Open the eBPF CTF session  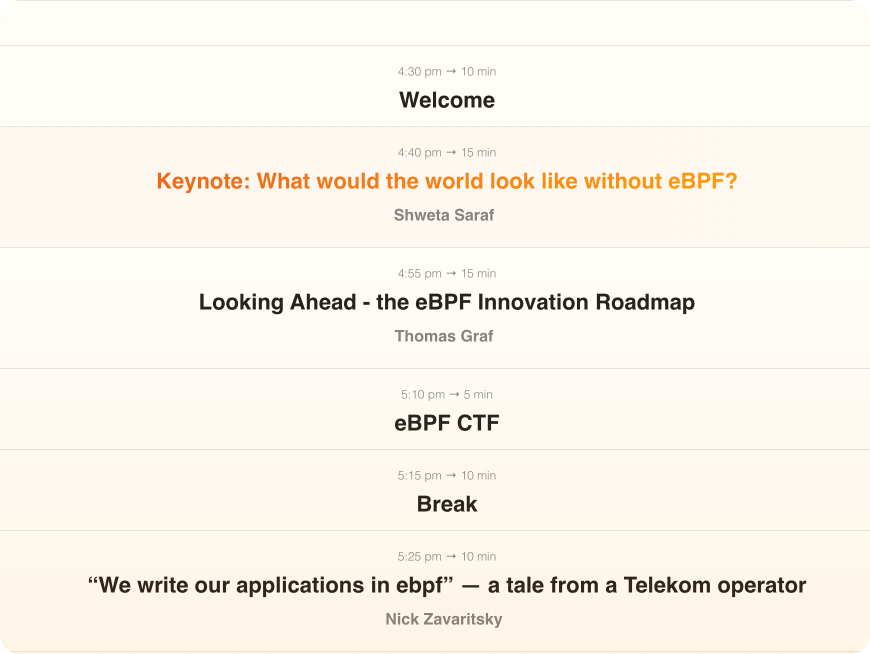[x=447, y=423]
